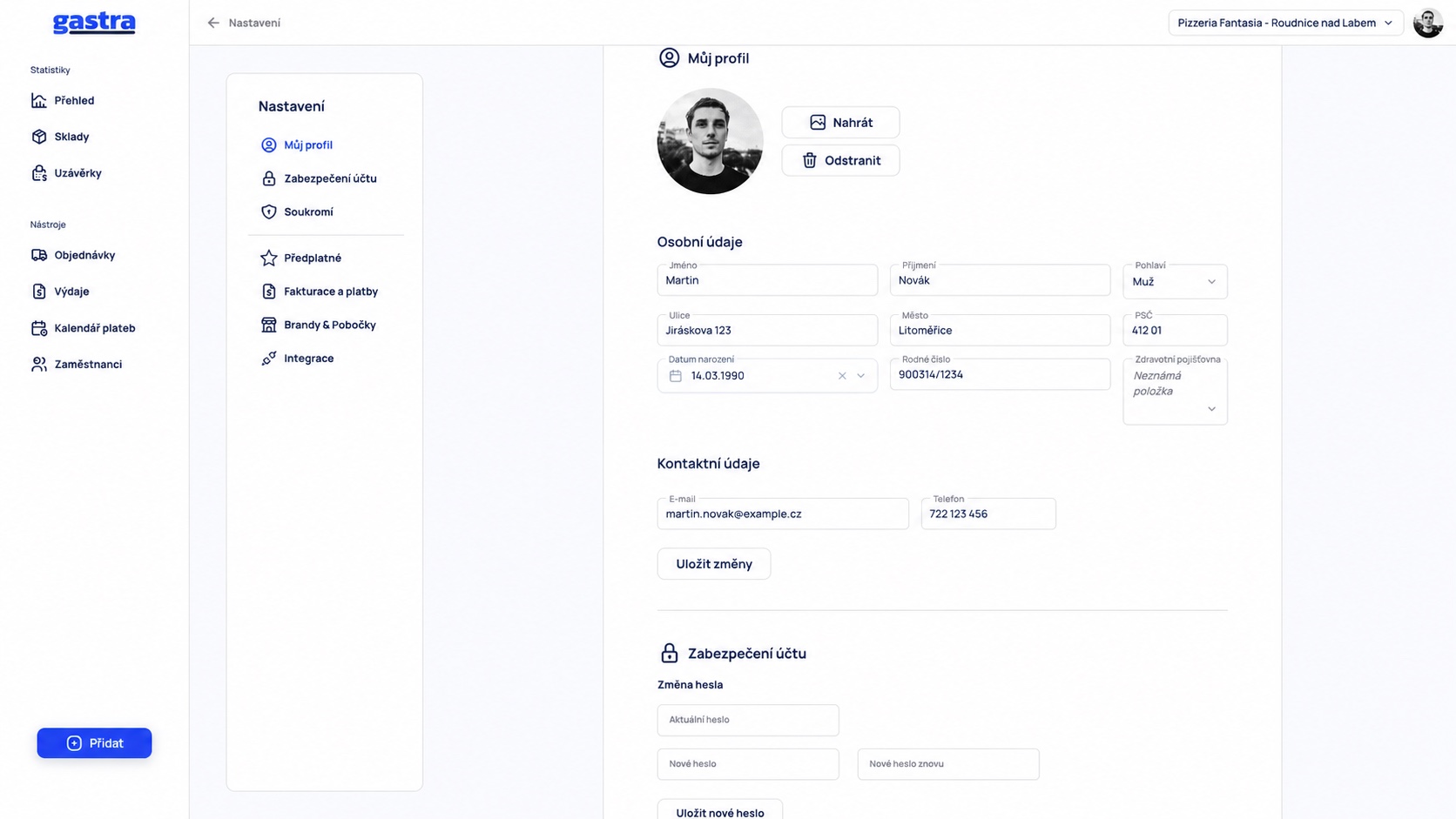The width and height of the screenshot is (1456, 819).
Task: Open the Pohlaví dropdown showing Muž
Action: pos(1175,281)
